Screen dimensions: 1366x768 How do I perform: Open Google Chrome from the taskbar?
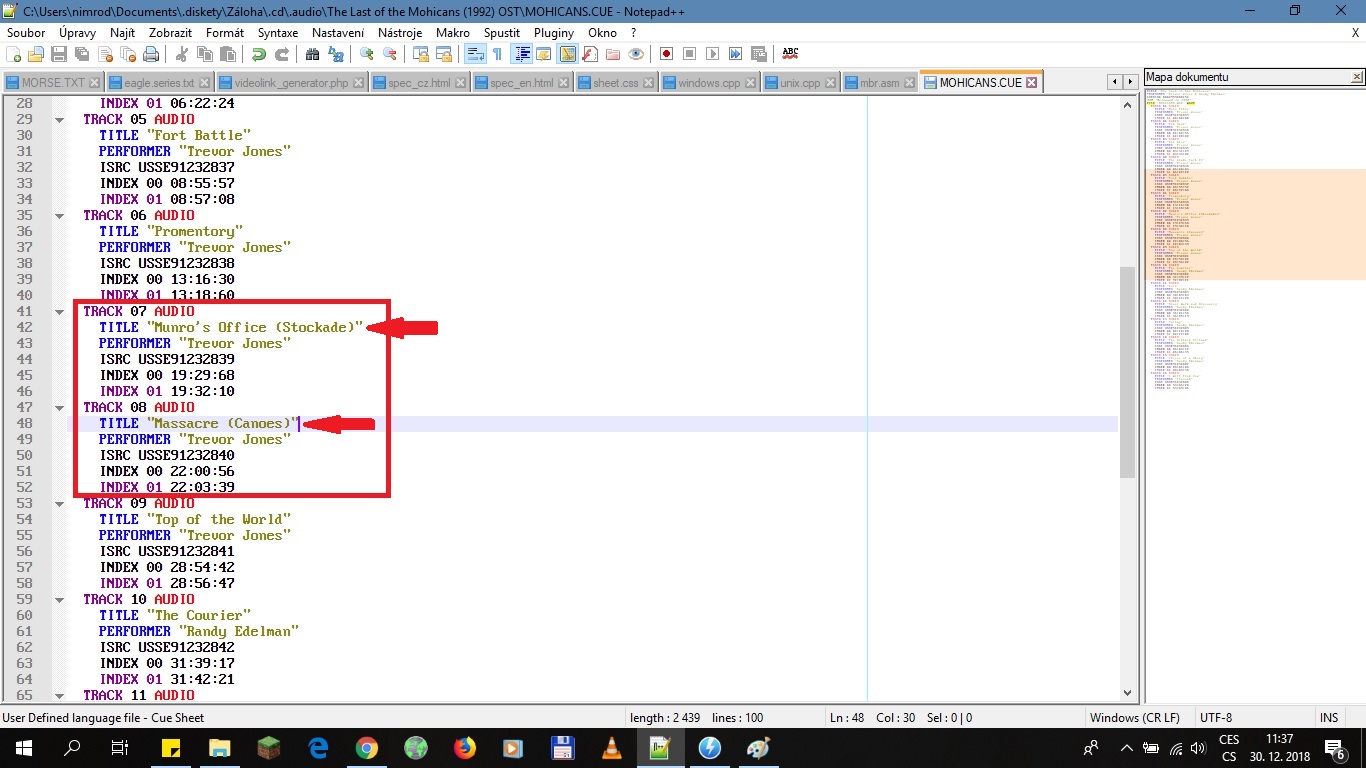tap(366, 747)
